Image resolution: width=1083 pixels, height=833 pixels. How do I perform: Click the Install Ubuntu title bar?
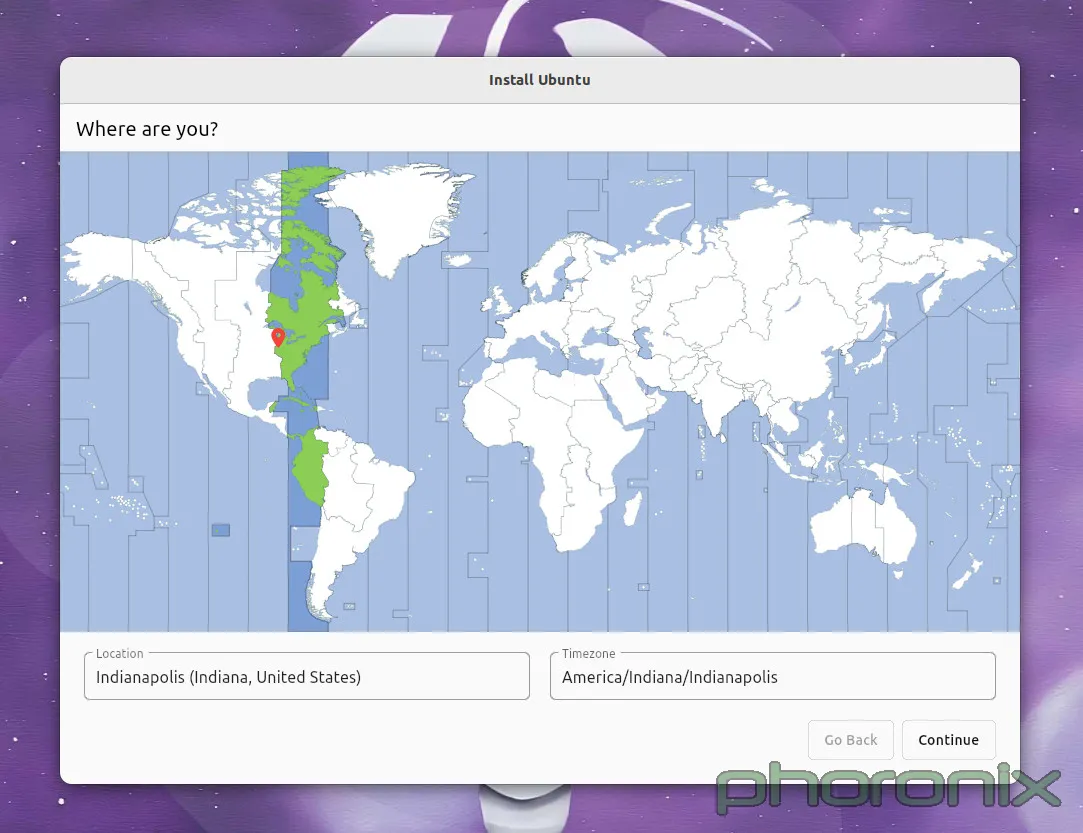(539, 80)
